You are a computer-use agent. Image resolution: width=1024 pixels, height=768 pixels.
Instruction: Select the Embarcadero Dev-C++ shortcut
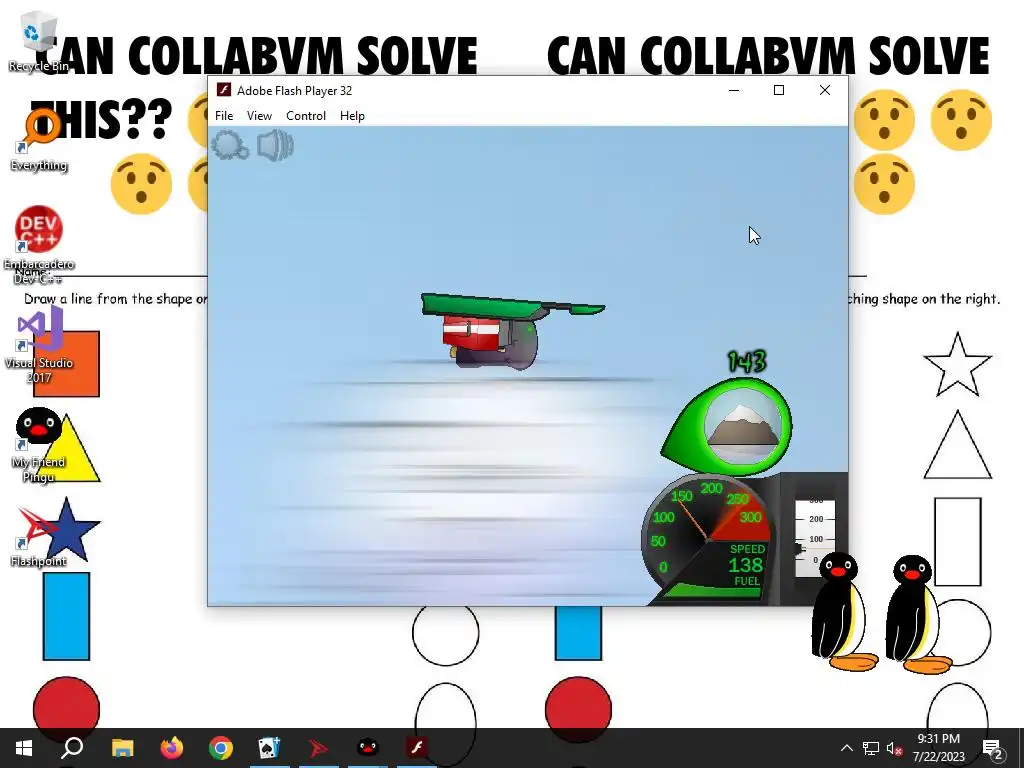tap(39, 246)
